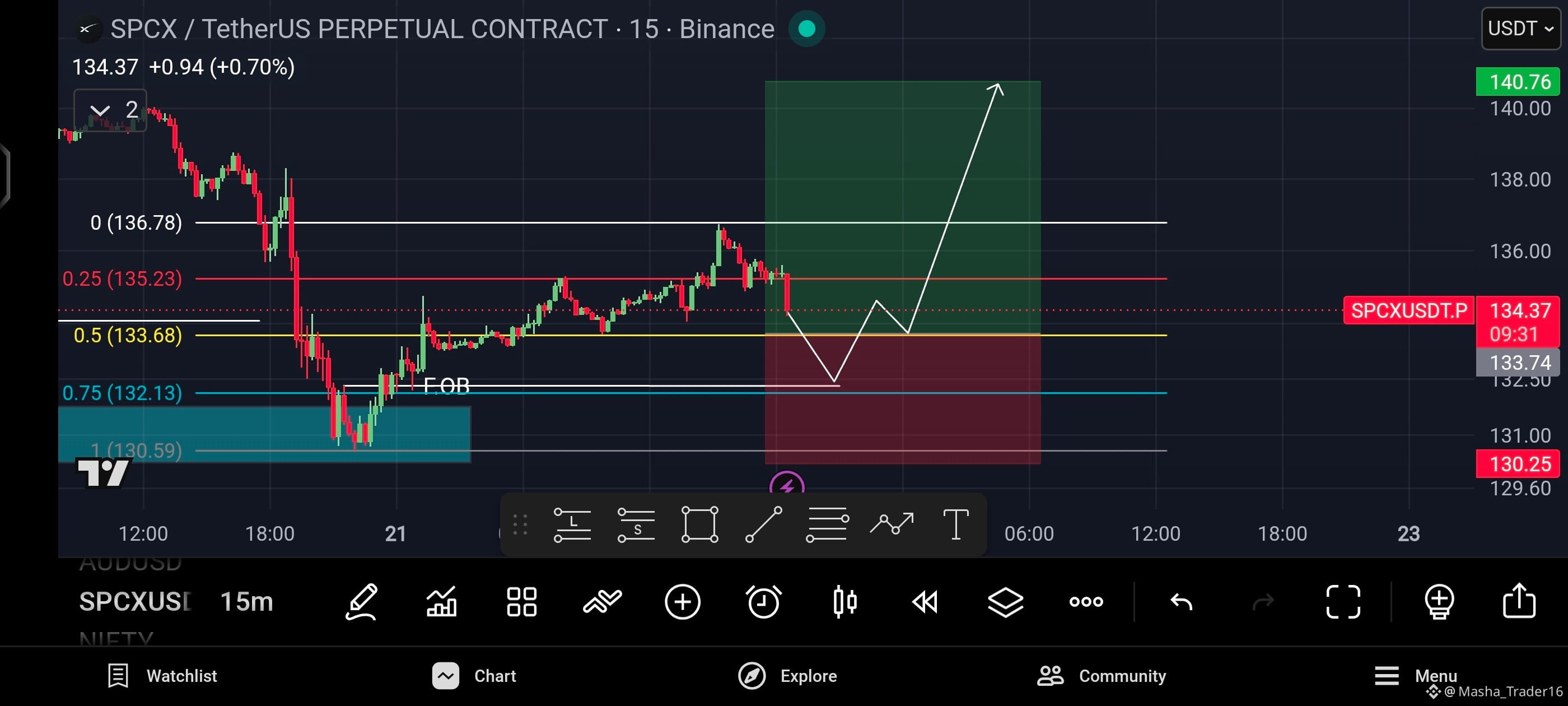This screenshot has width=1568, height=706.
Task: Tap the SPCXUSDT.P price label tag
Action: pyautogui.click(x=1408, y=310)
